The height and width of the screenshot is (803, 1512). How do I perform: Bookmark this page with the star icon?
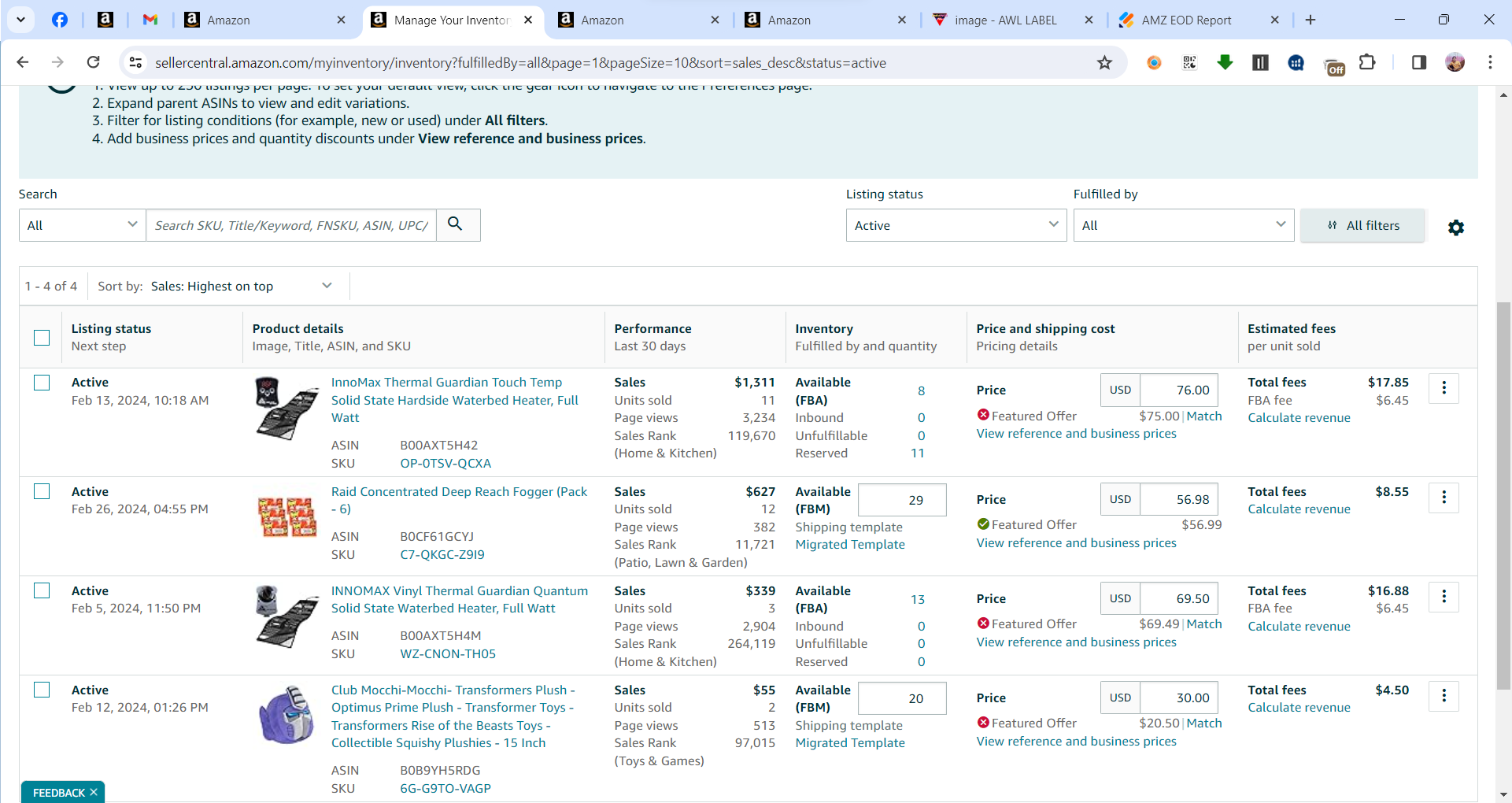(x=1104, y=62)
